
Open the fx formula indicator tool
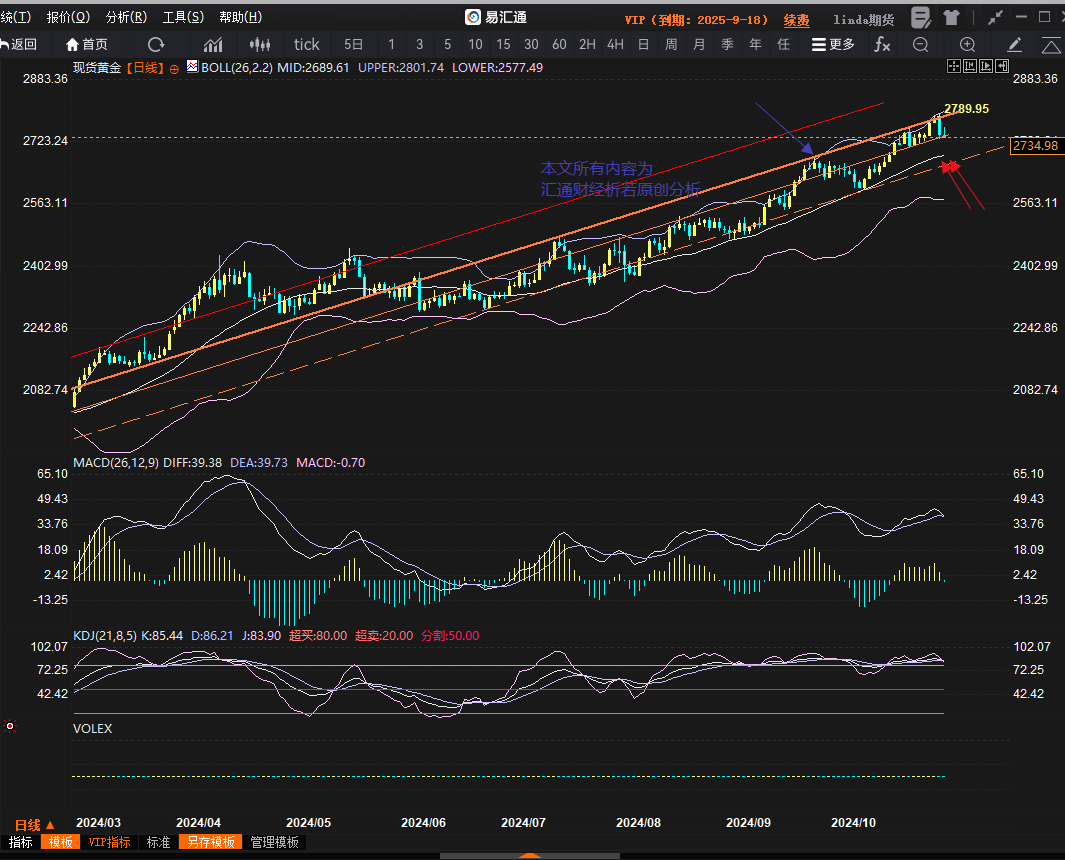coord(881,44)
